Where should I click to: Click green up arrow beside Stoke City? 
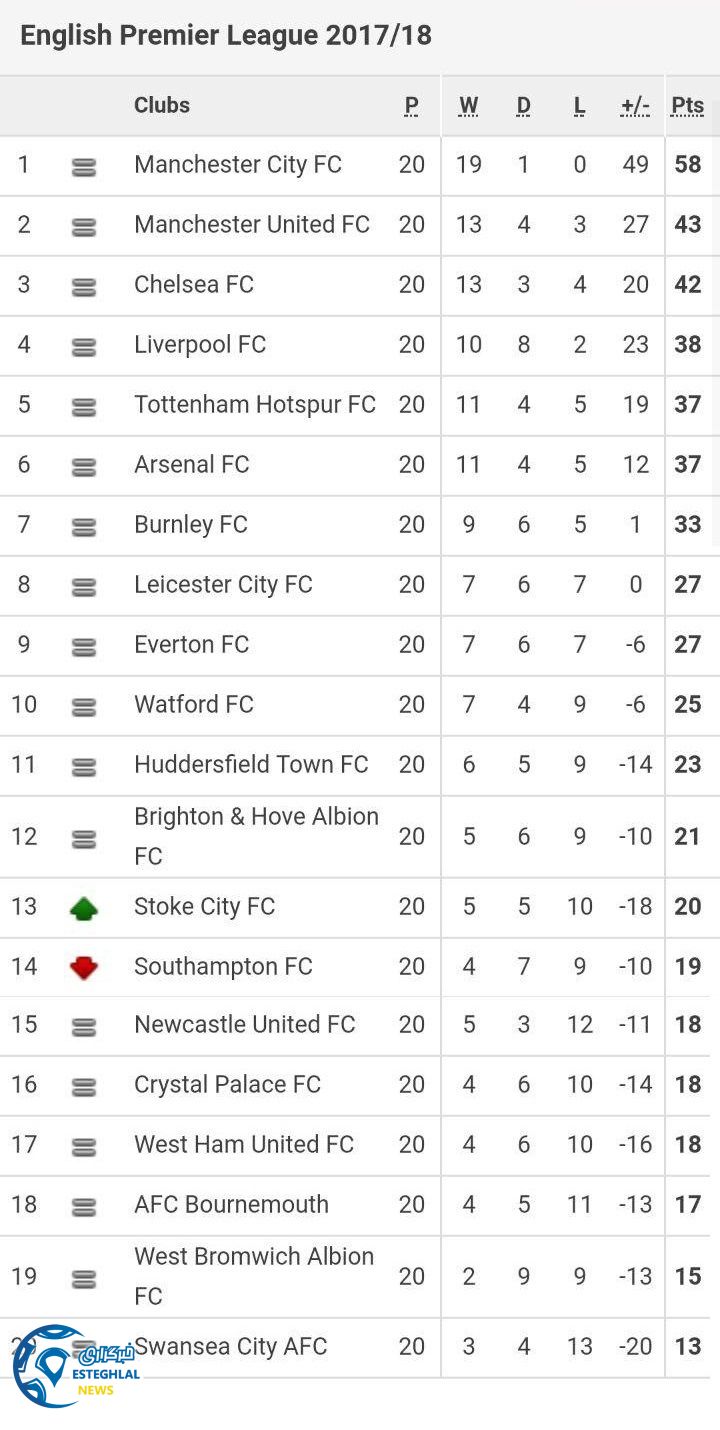click(x=84, y=908)
